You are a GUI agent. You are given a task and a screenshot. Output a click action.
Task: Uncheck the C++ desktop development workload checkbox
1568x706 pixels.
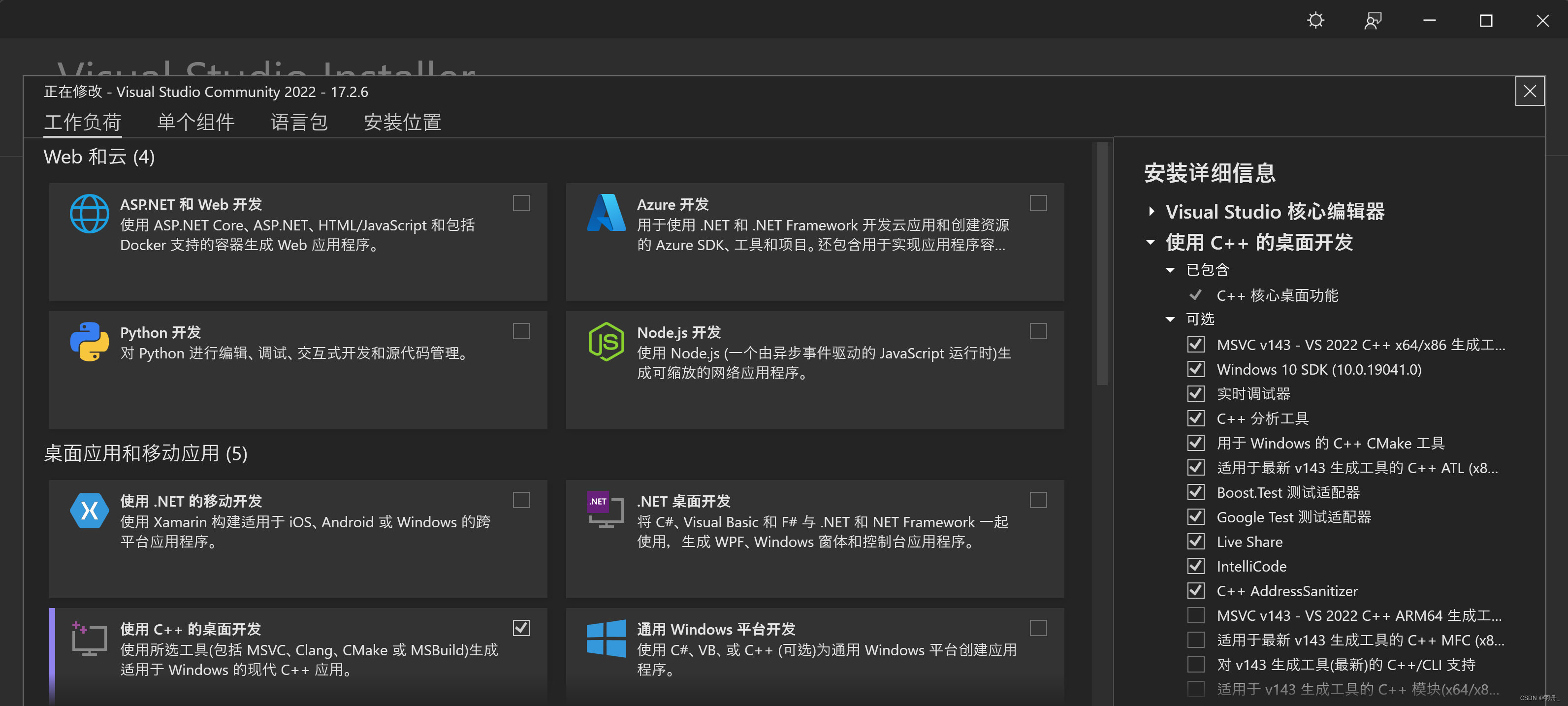point(521,628)
